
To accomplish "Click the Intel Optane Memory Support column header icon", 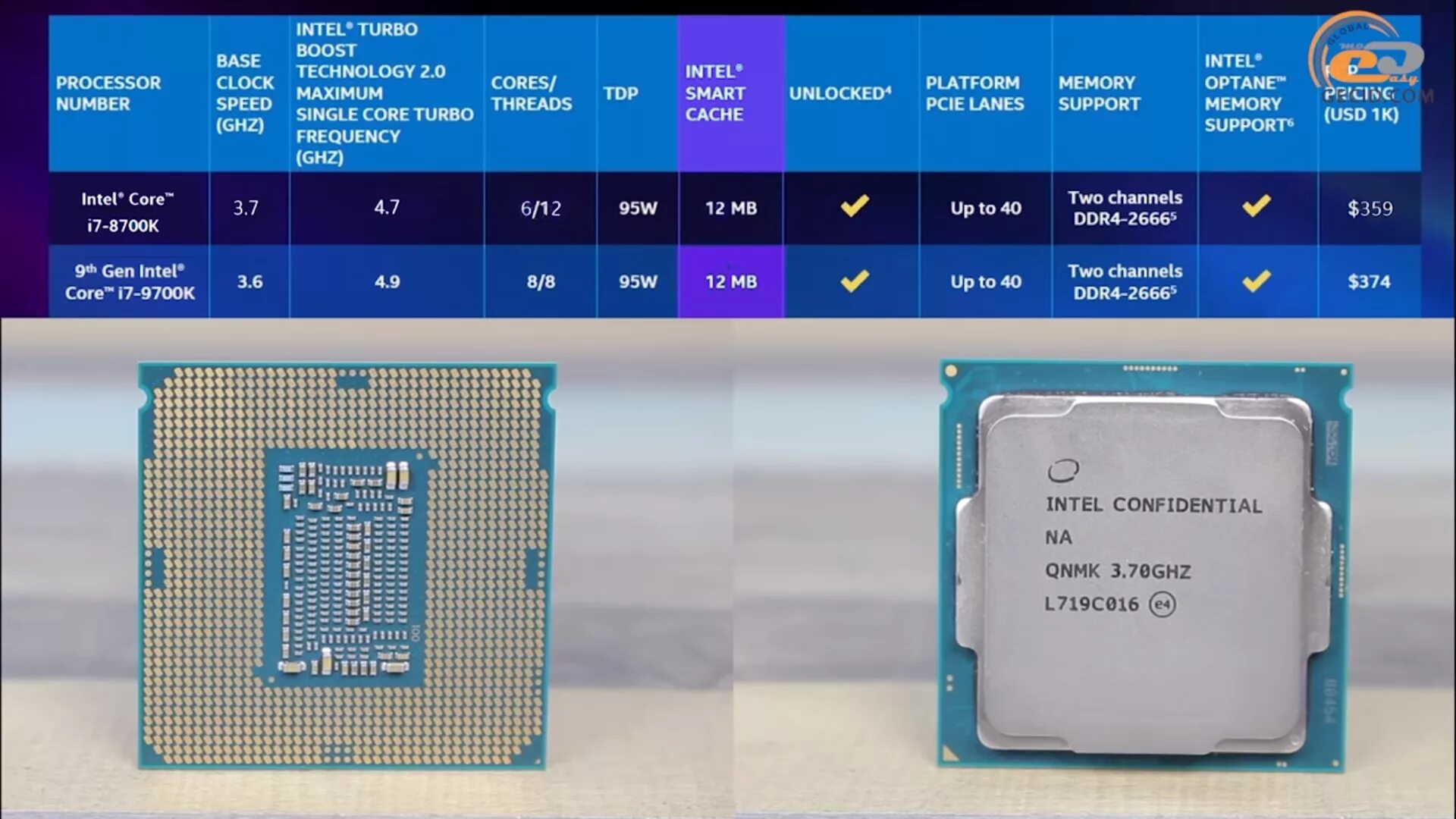I will [x=1250, y=92].
